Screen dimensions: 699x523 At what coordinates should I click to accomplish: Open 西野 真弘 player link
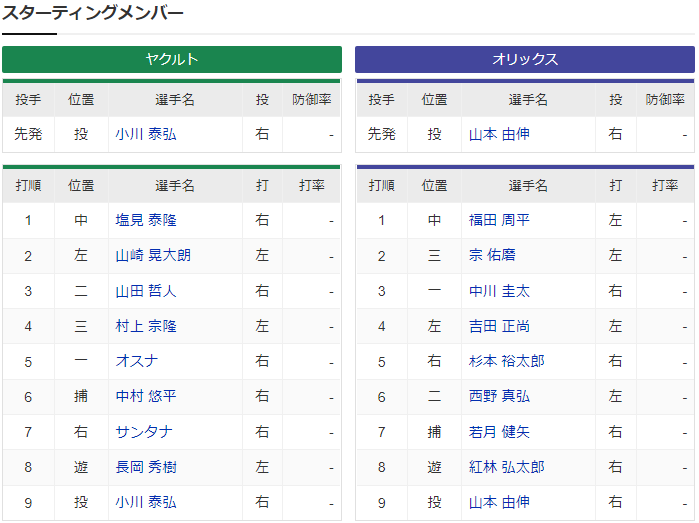coord(499,397)
